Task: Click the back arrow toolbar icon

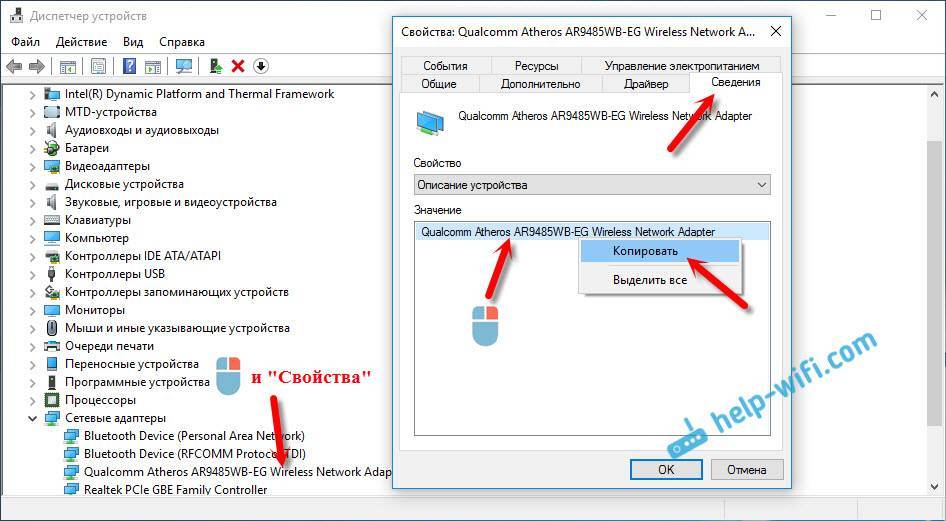Action: click(x=14, y=66)
